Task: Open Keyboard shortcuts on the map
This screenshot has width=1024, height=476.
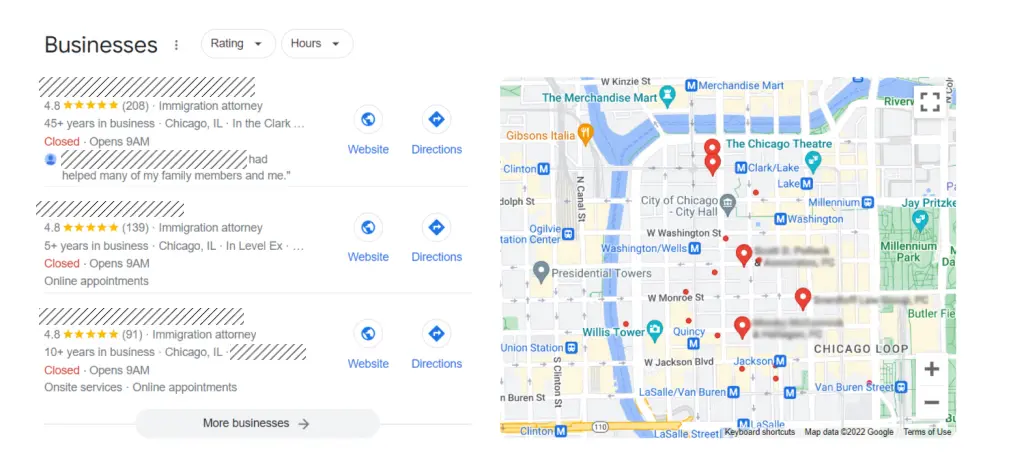Action: pyautogui.click(x=760, y=432)
